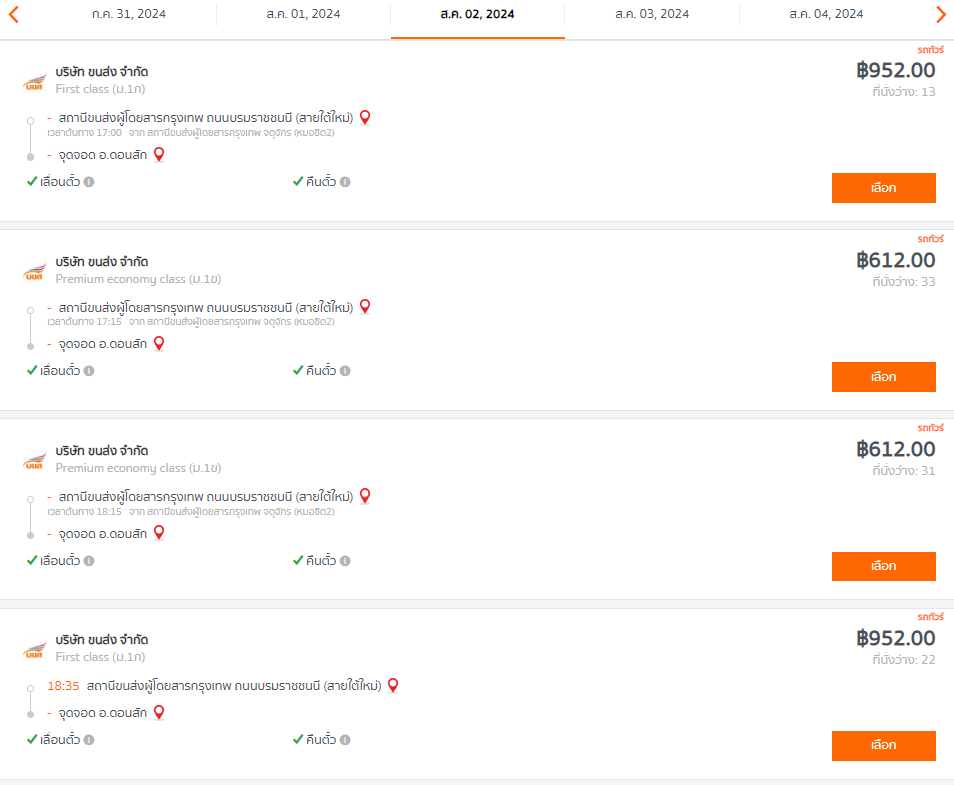This screenshot has width=954, height=785.
Task: Select the 17:00 First class ฿952 trip
Action: point(883,188)
